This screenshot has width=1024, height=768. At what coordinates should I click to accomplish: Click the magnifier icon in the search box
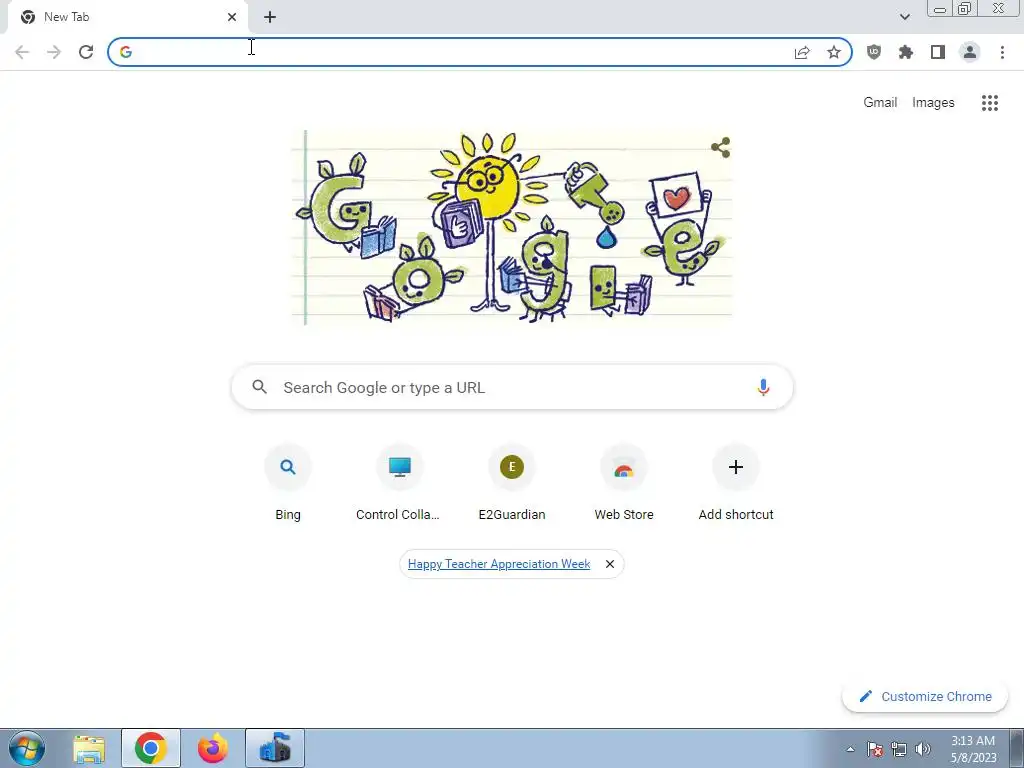(259, 387)
